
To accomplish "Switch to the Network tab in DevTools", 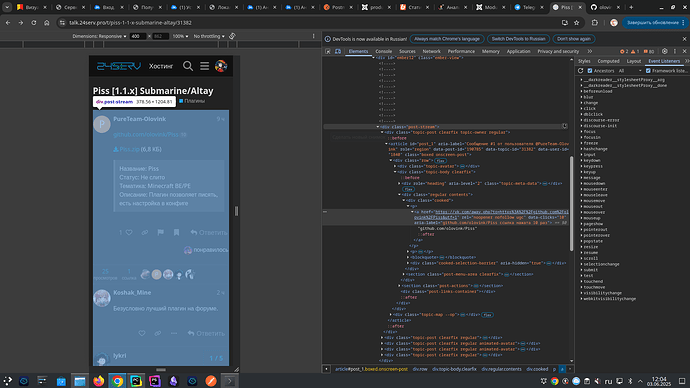I will pos(431,51).
